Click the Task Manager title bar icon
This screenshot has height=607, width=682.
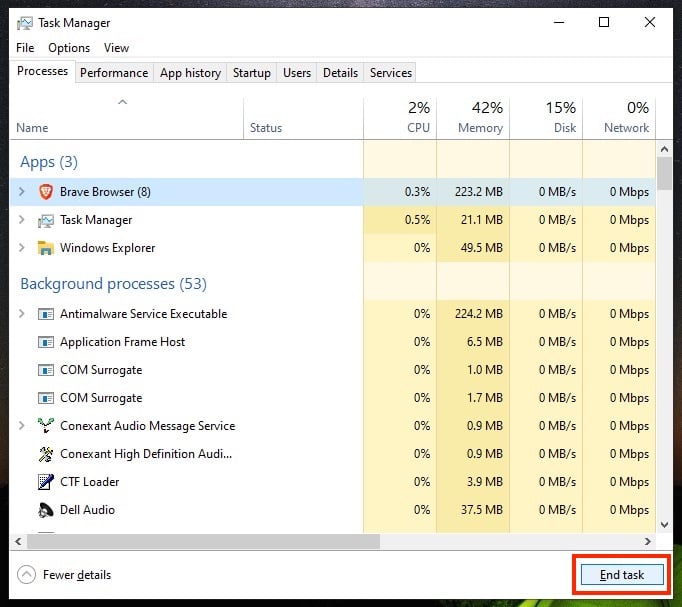pyautogui.click(x=24, y=23)
